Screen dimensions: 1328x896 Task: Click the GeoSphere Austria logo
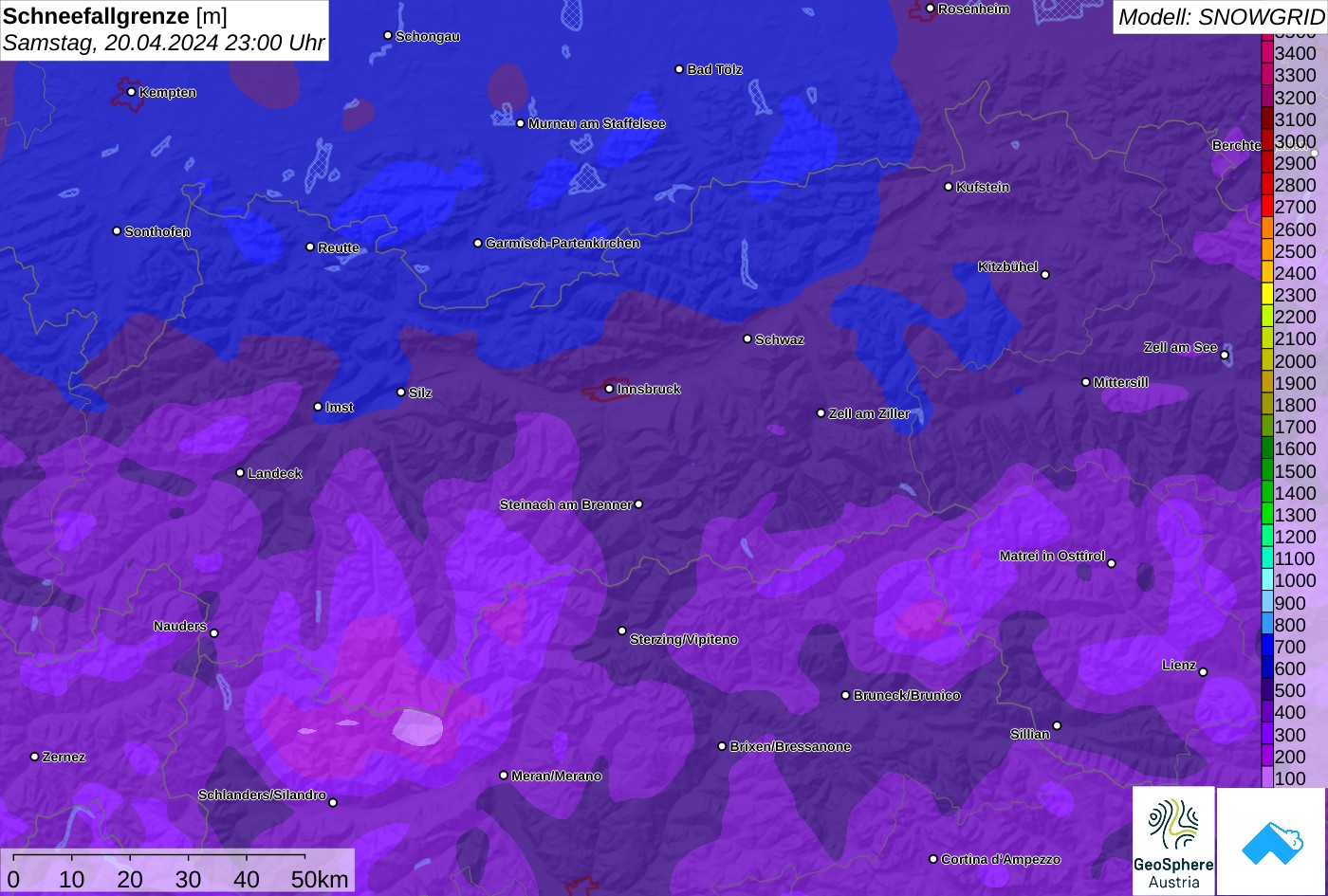[1173, 841]
